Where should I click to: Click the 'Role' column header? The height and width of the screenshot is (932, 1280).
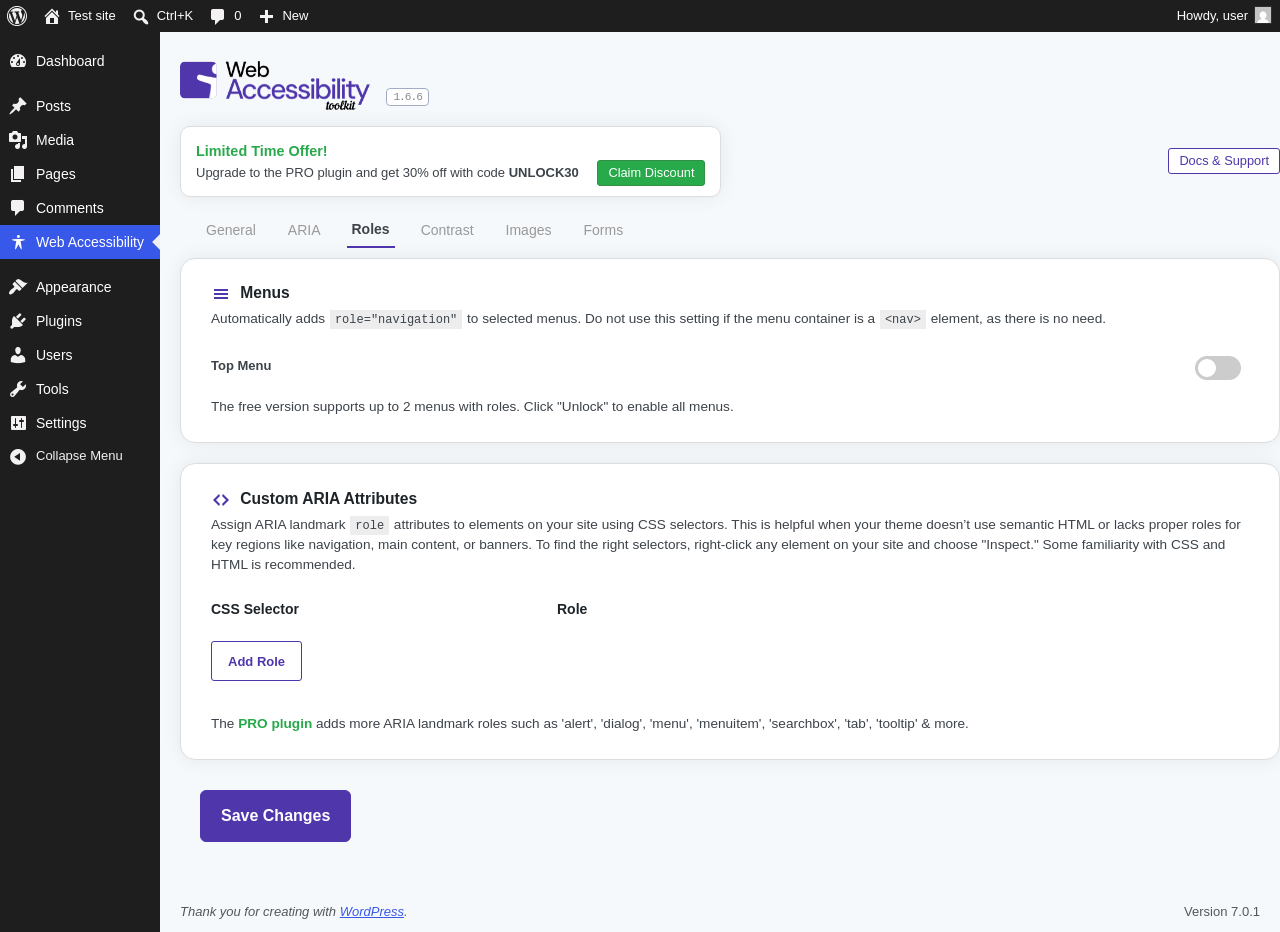click(x=572, y=609)
